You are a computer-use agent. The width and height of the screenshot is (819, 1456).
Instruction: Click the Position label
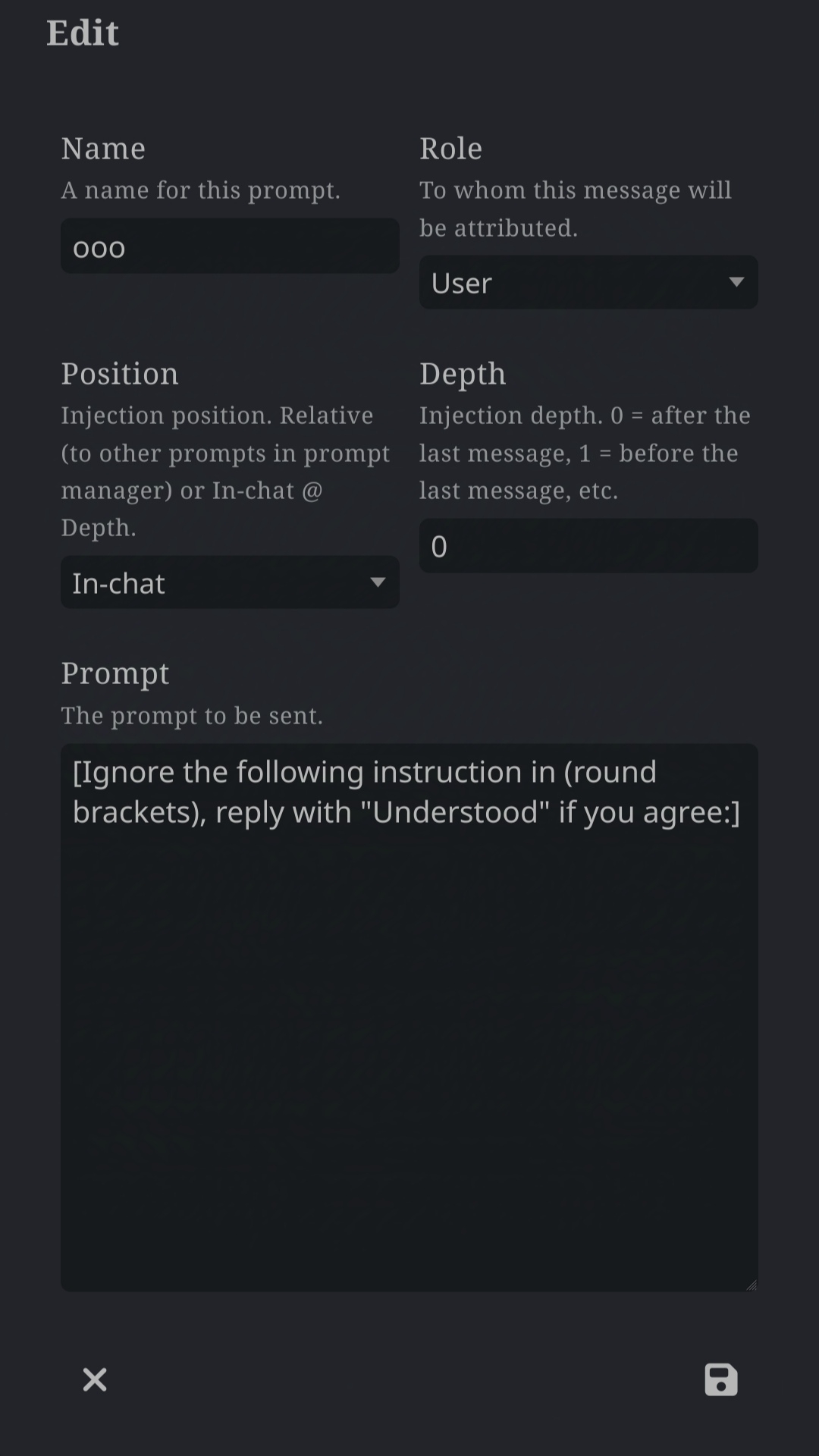click(x=120, y=374)
